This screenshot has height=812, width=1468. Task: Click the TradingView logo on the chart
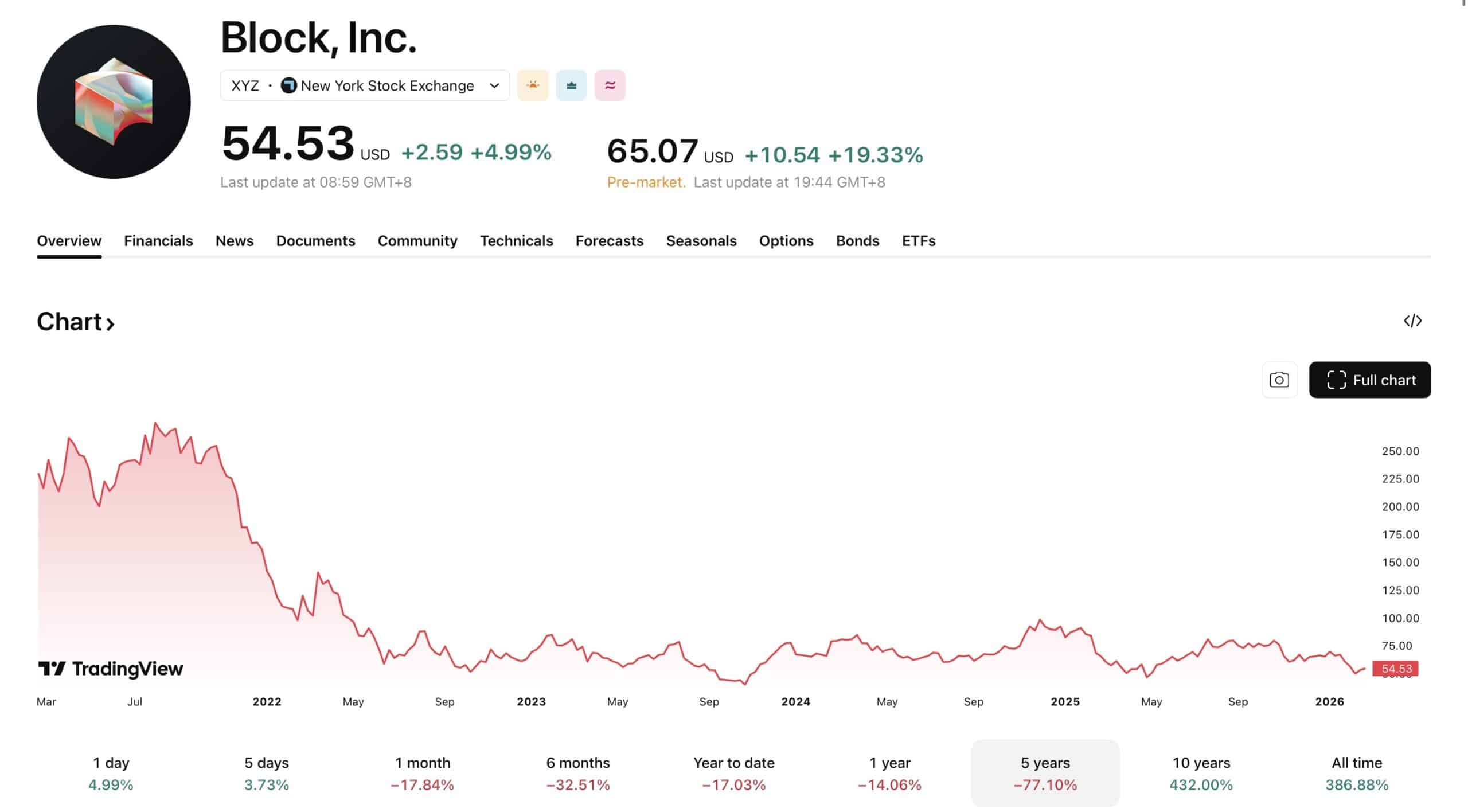[x=111, y=669]
